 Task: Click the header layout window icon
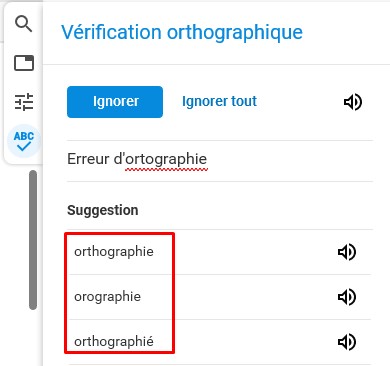(24, 63)
